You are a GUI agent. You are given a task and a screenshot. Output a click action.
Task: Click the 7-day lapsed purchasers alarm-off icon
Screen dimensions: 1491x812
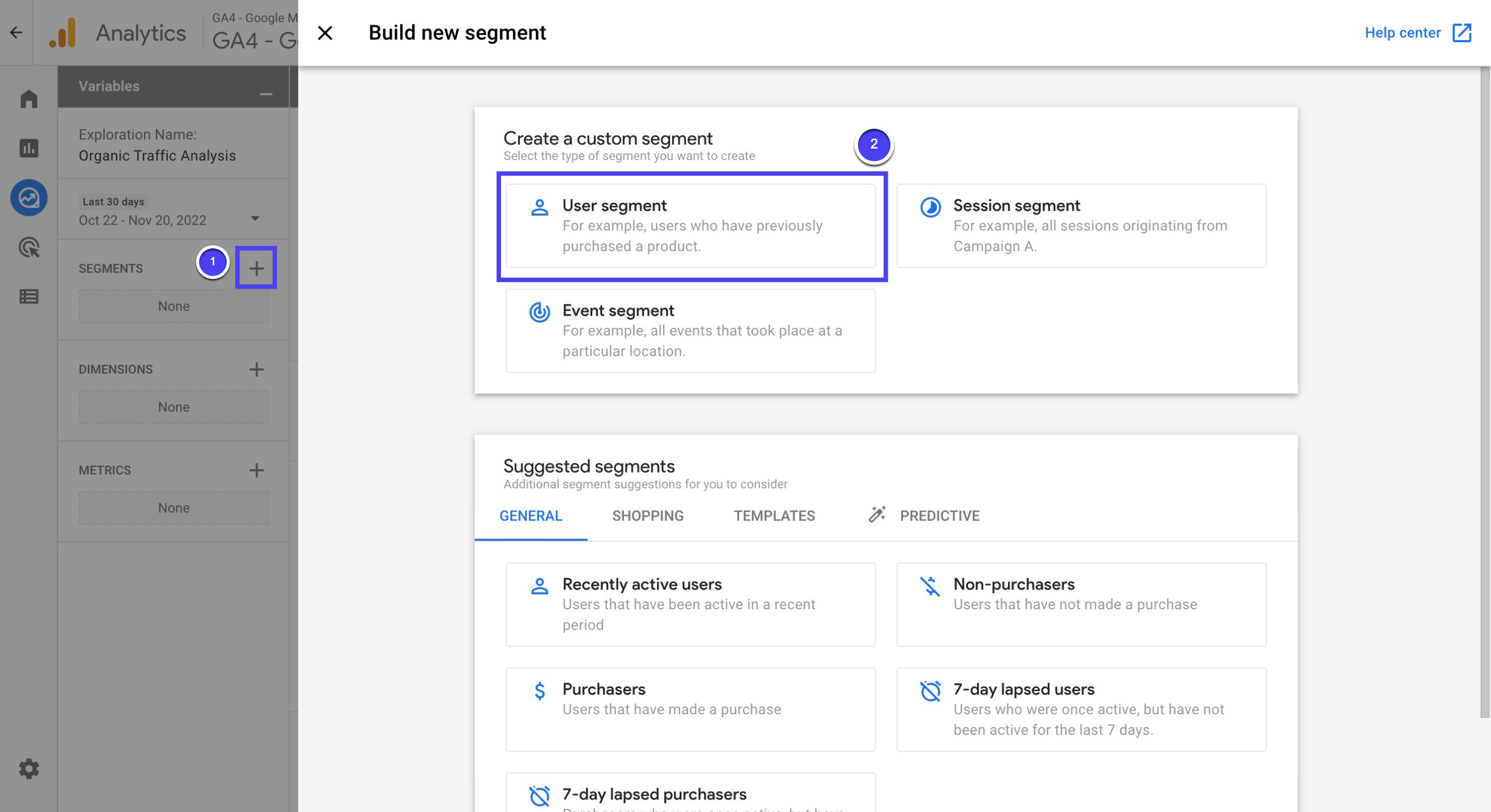coord(540,796)
